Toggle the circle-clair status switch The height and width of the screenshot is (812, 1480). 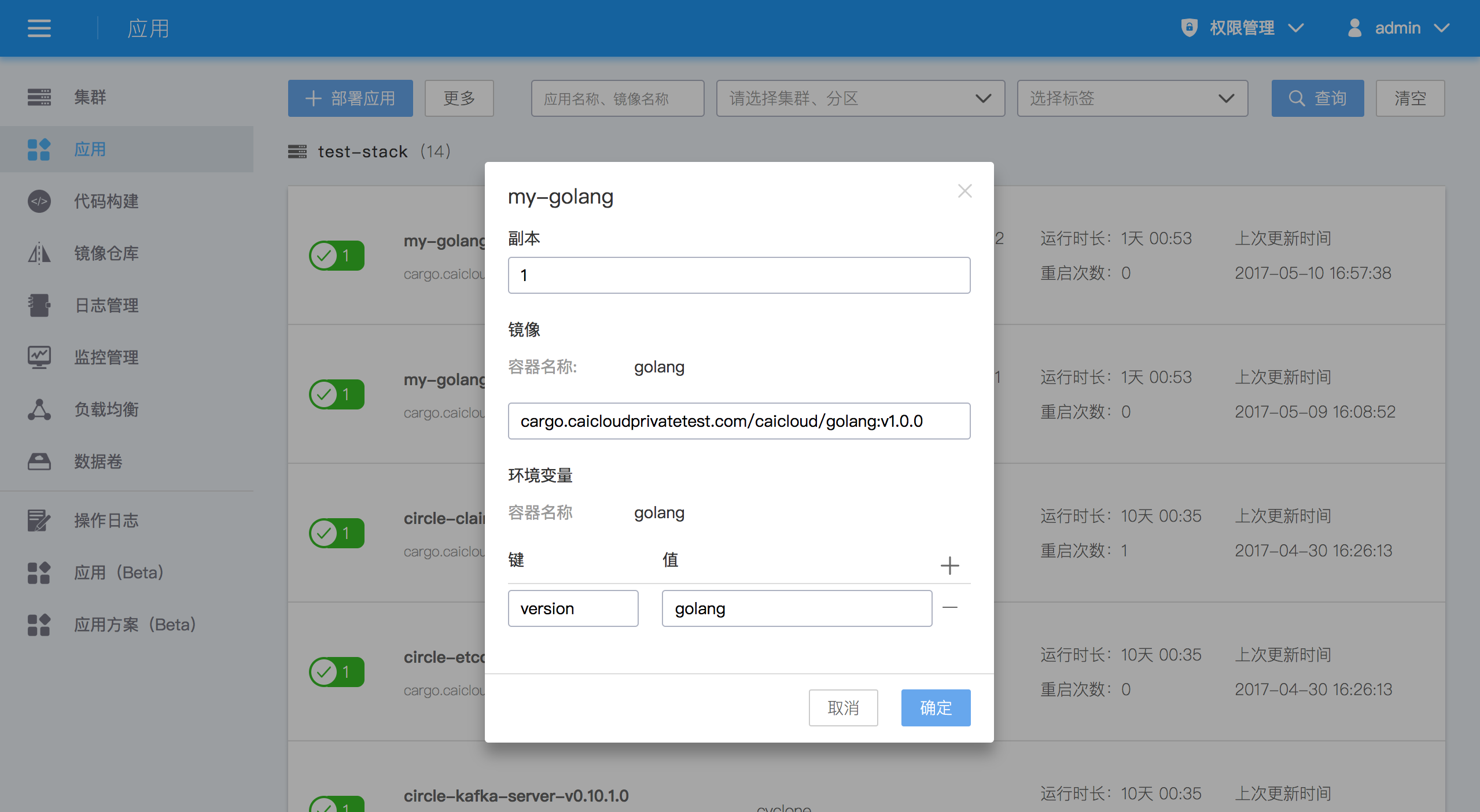pyautogui.click(x=337, y=533)
